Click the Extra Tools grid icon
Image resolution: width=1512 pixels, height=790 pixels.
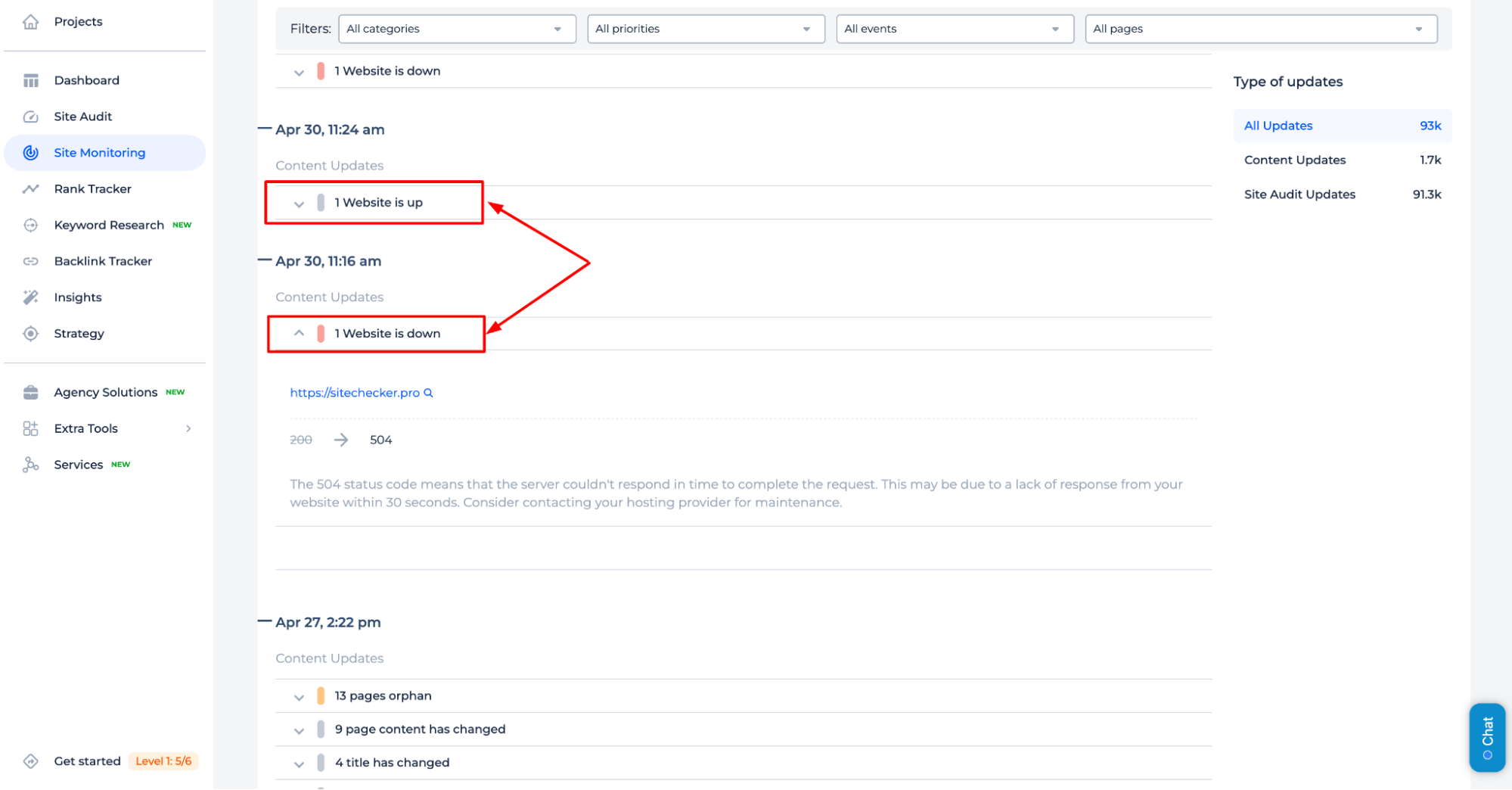click(30, 428)
